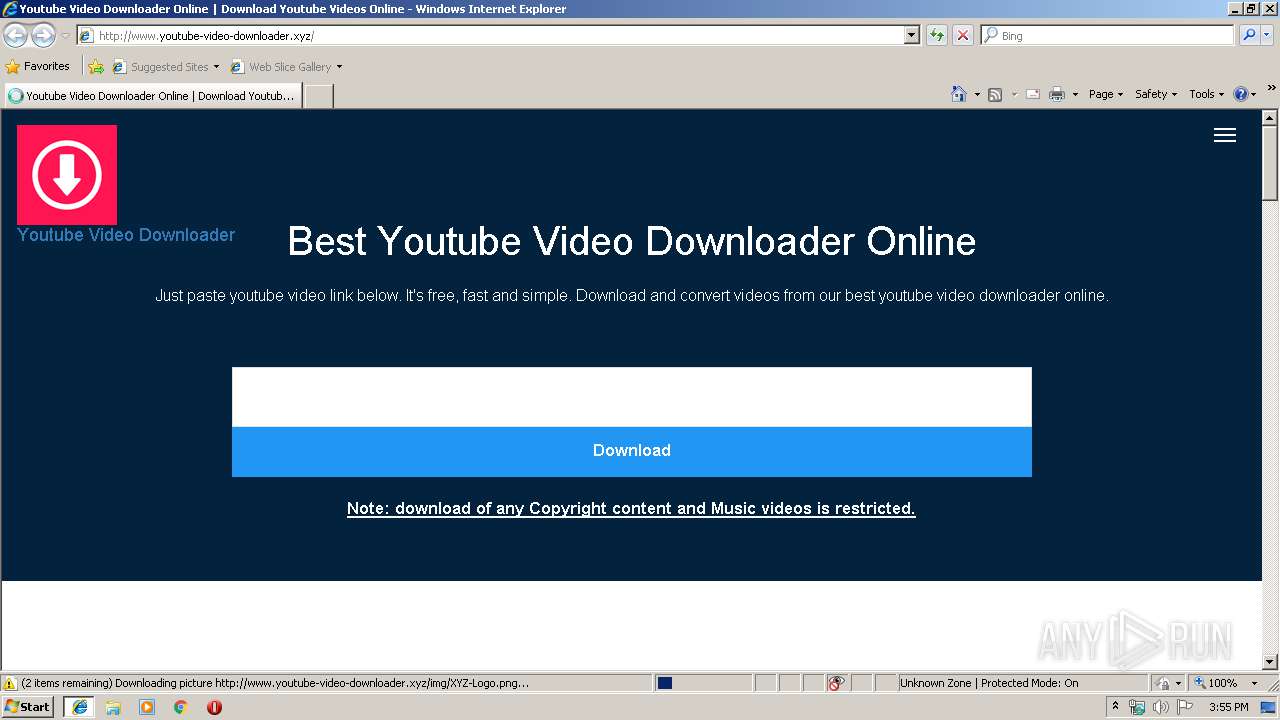This screenshot has width=1280, height=720.
Task: Click Unknown Zone Protected Mode text
Action: 989,683
